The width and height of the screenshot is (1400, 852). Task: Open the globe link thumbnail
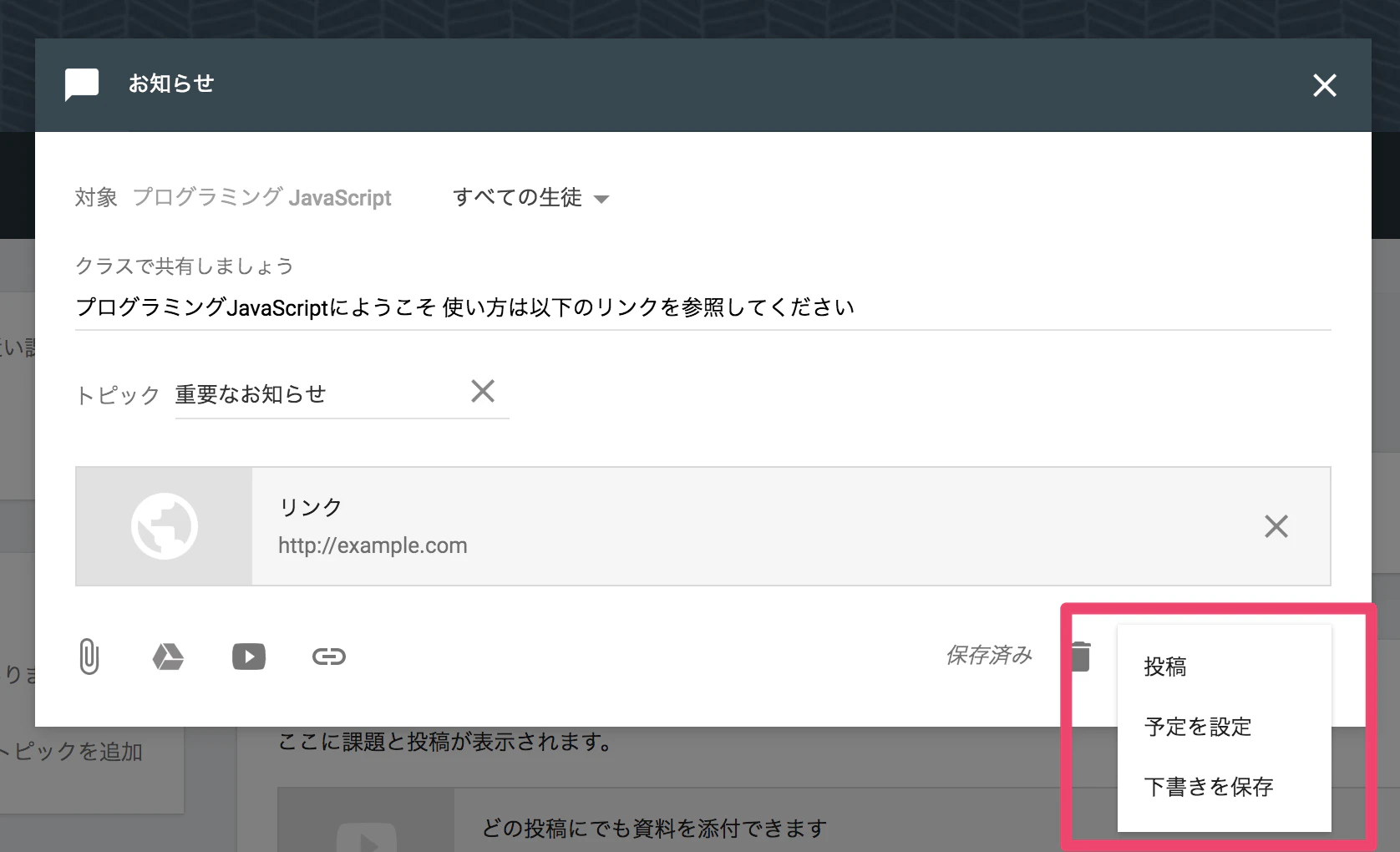tap(165, 526)
